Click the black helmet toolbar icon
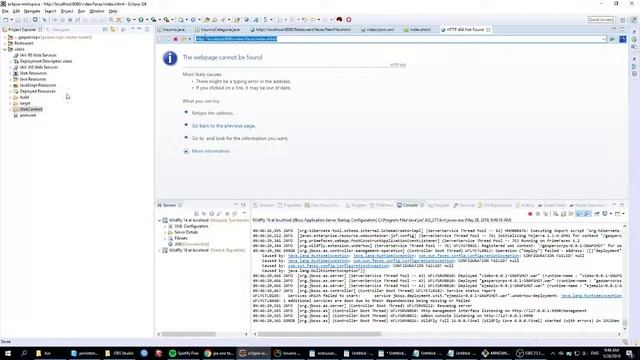Image resolution: width=640 pixels, height=360 pixels. [339, 20]
